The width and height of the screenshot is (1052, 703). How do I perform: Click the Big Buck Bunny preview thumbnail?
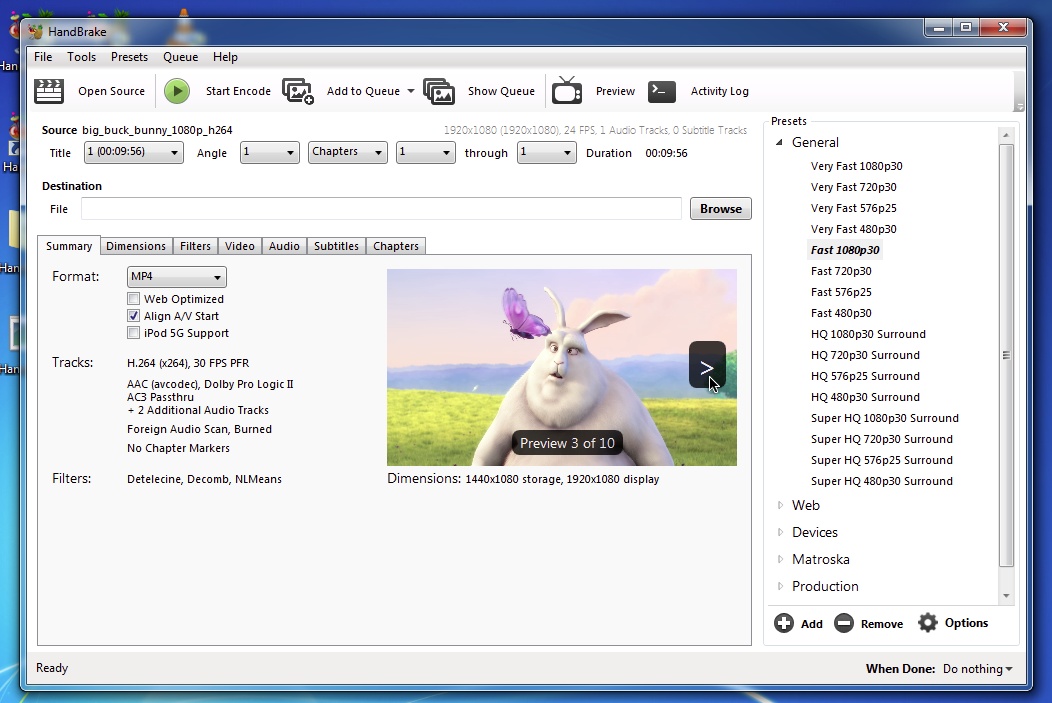click(562, 368)
